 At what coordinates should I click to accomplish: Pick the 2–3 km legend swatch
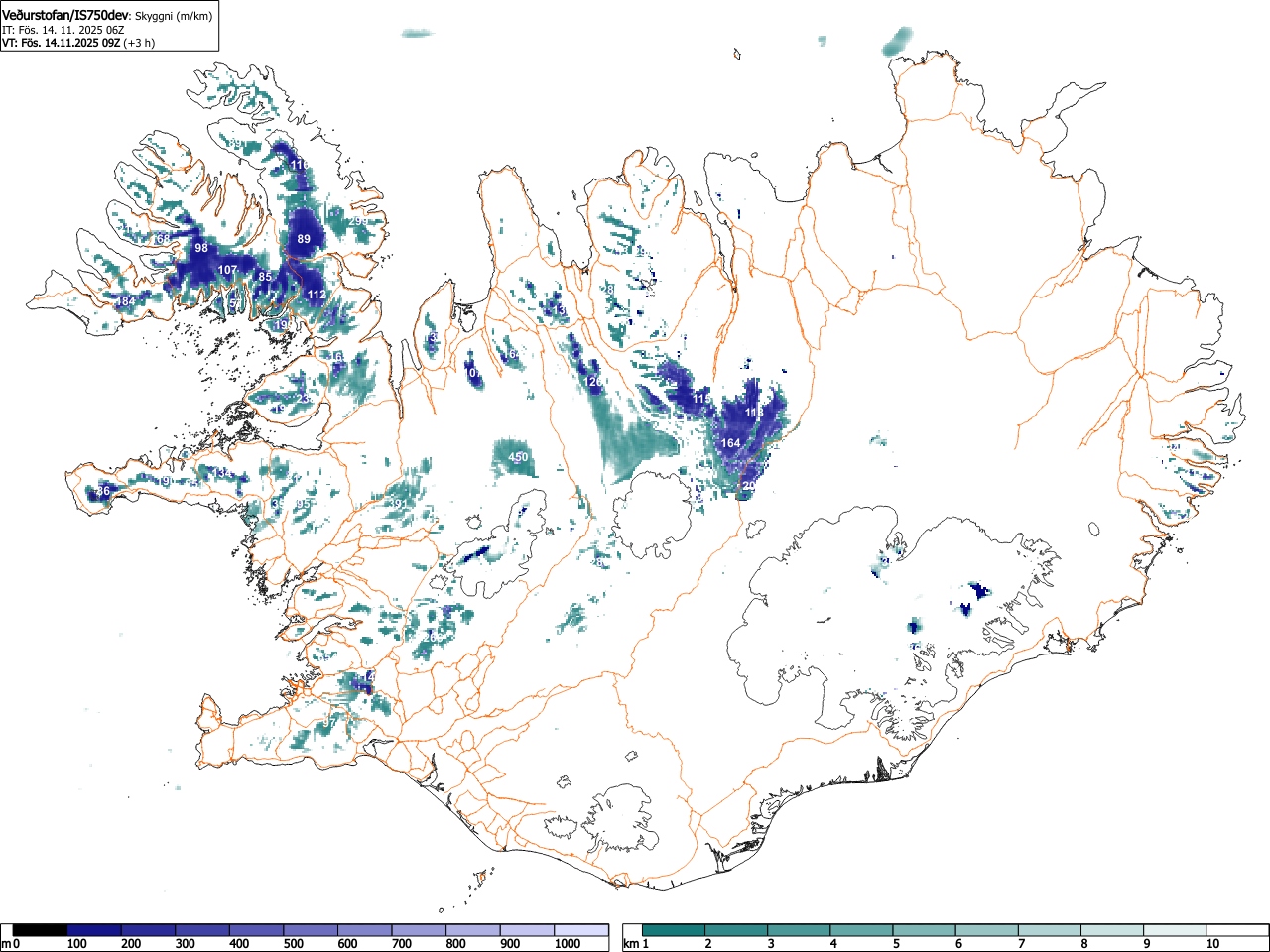(736, 930)
